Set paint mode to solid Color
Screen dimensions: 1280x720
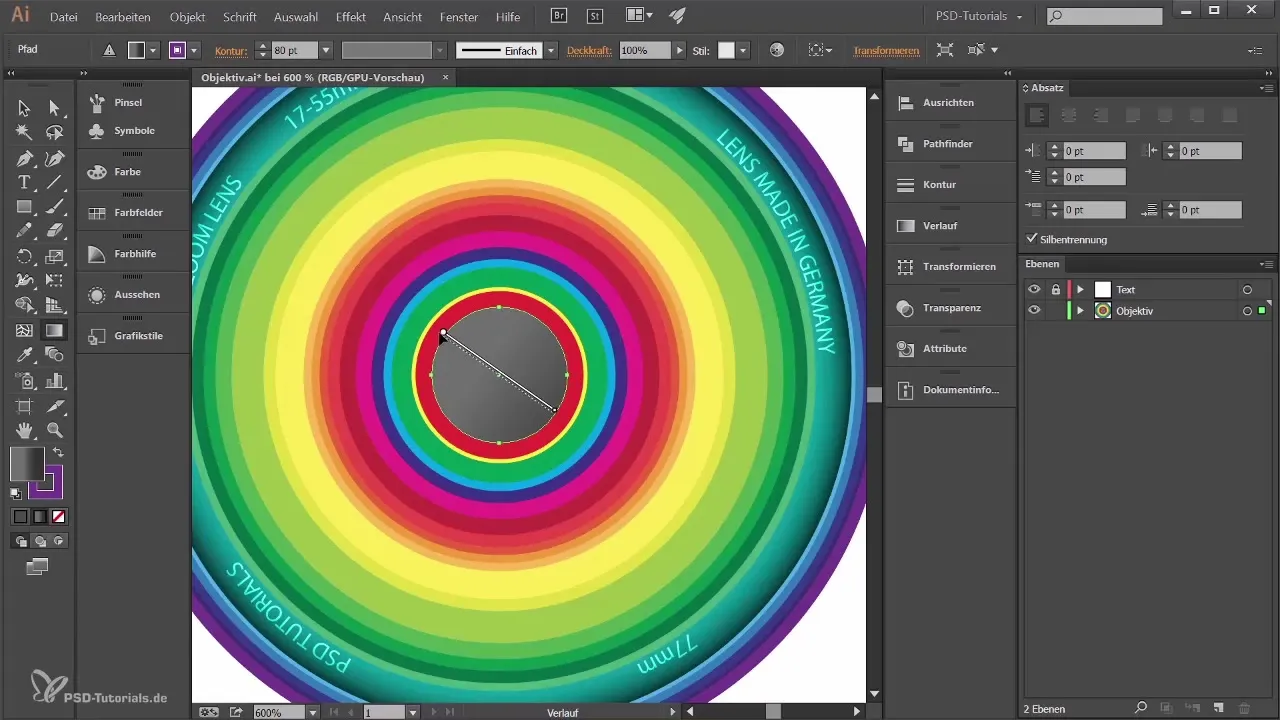[x=21, y=517]
